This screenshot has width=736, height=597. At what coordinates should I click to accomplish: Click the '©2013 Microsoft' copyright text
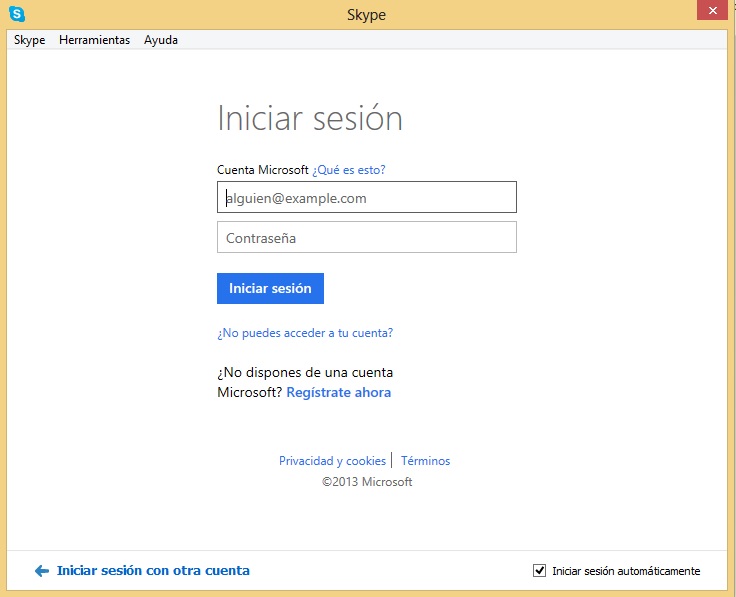point(366,482)
